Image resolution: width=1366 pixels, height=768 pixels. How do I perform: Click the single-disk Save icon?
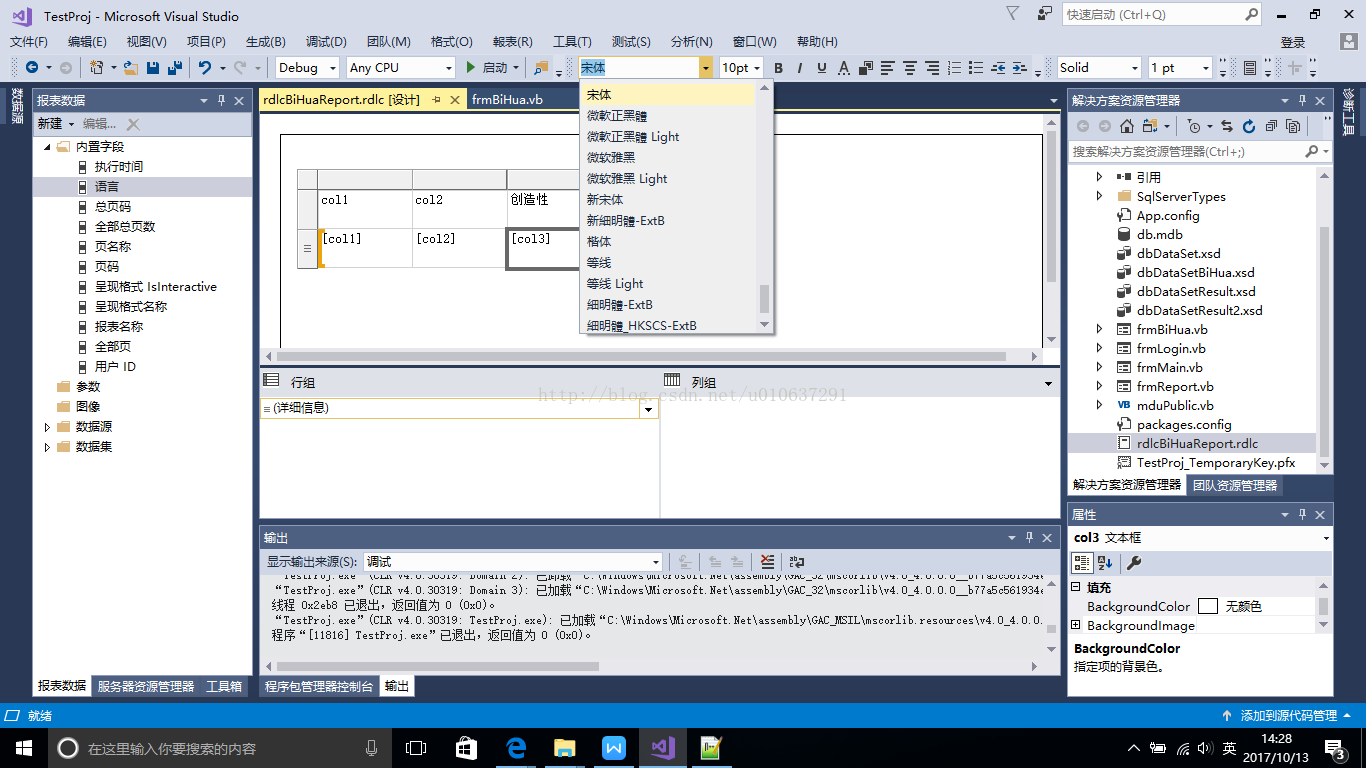(x=153, y=68)
